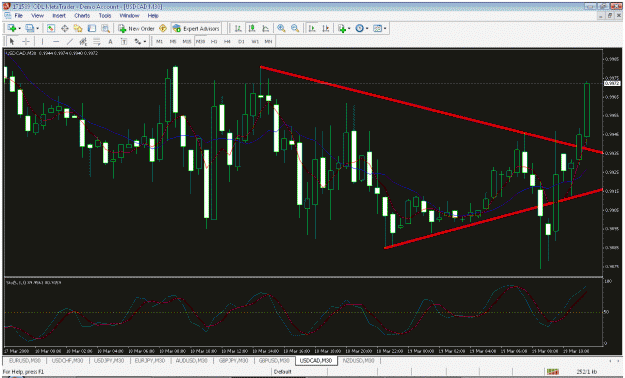Select the Text Label tool

click(x=124, y=41)
